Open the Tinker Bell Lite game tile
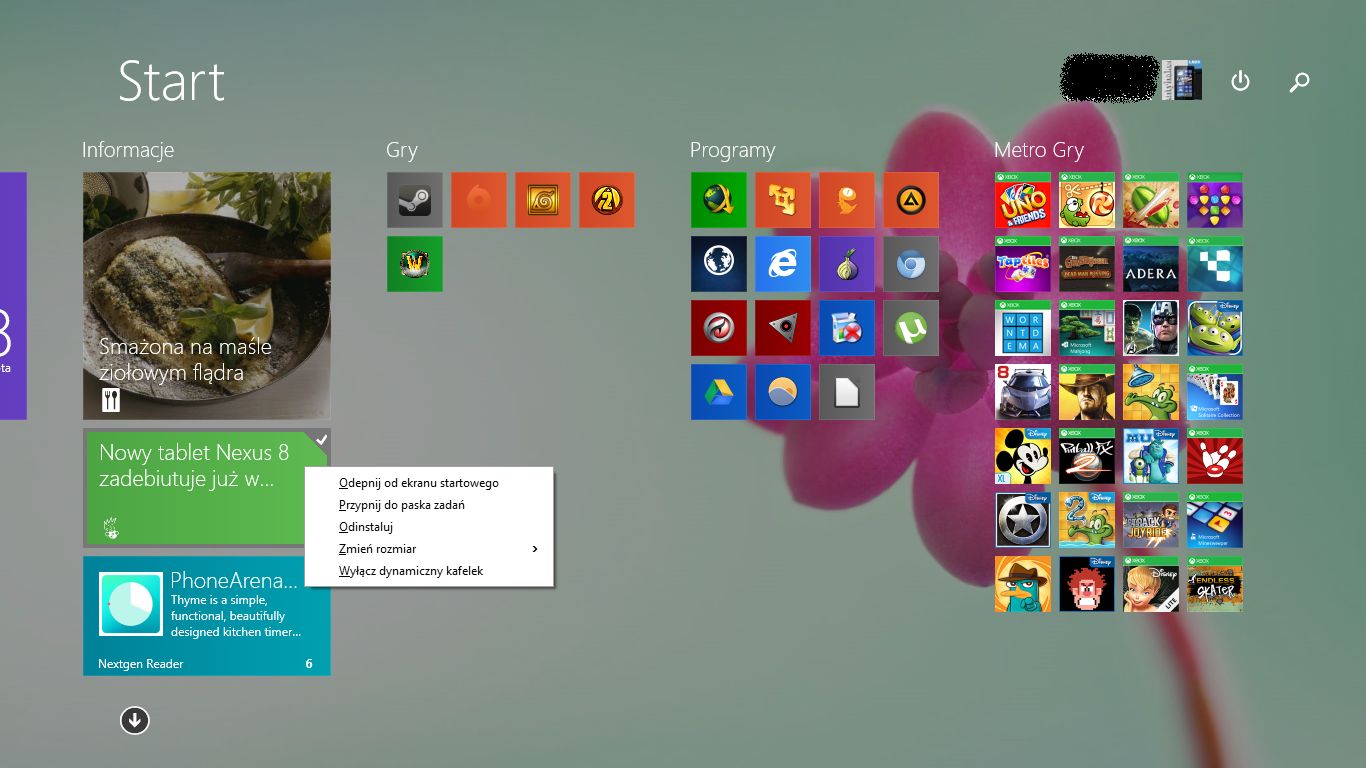 click(1151, 584)
